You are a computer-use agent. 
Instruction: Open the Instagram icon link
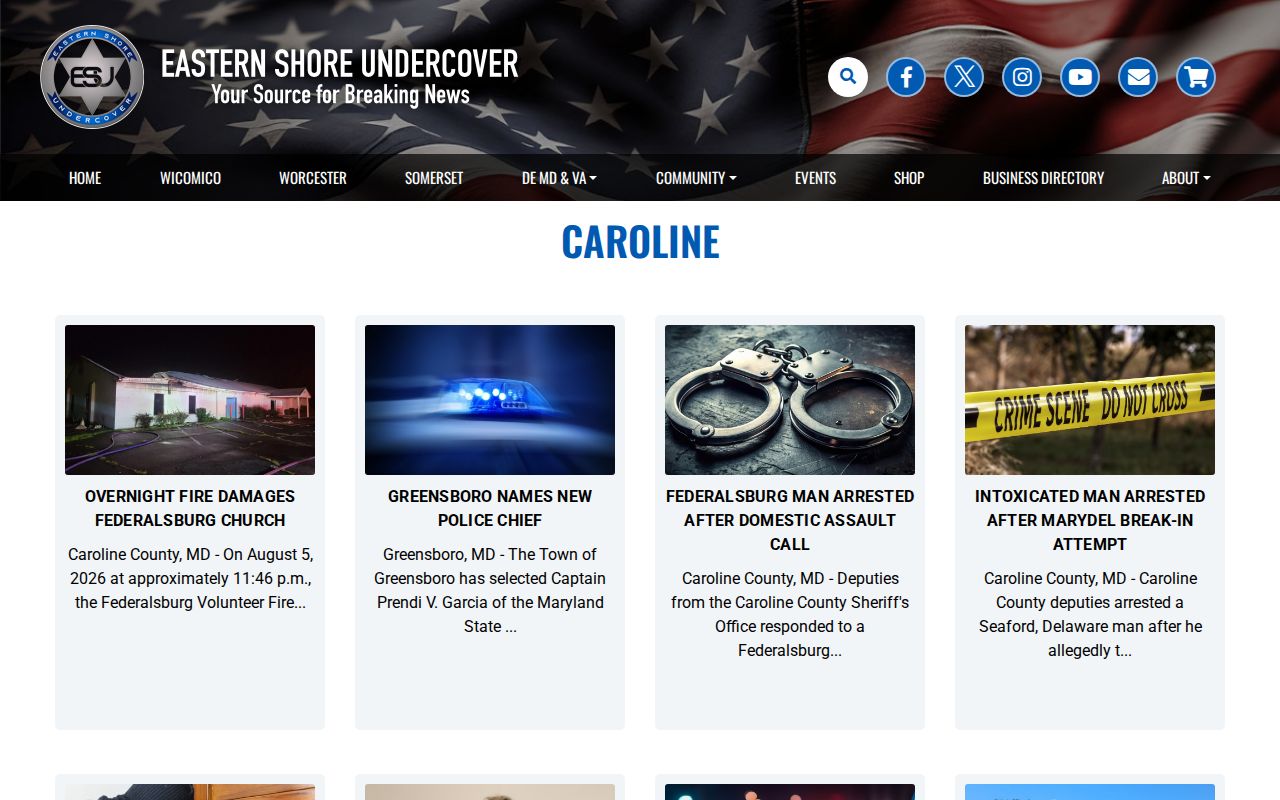tap(1022, 77)
